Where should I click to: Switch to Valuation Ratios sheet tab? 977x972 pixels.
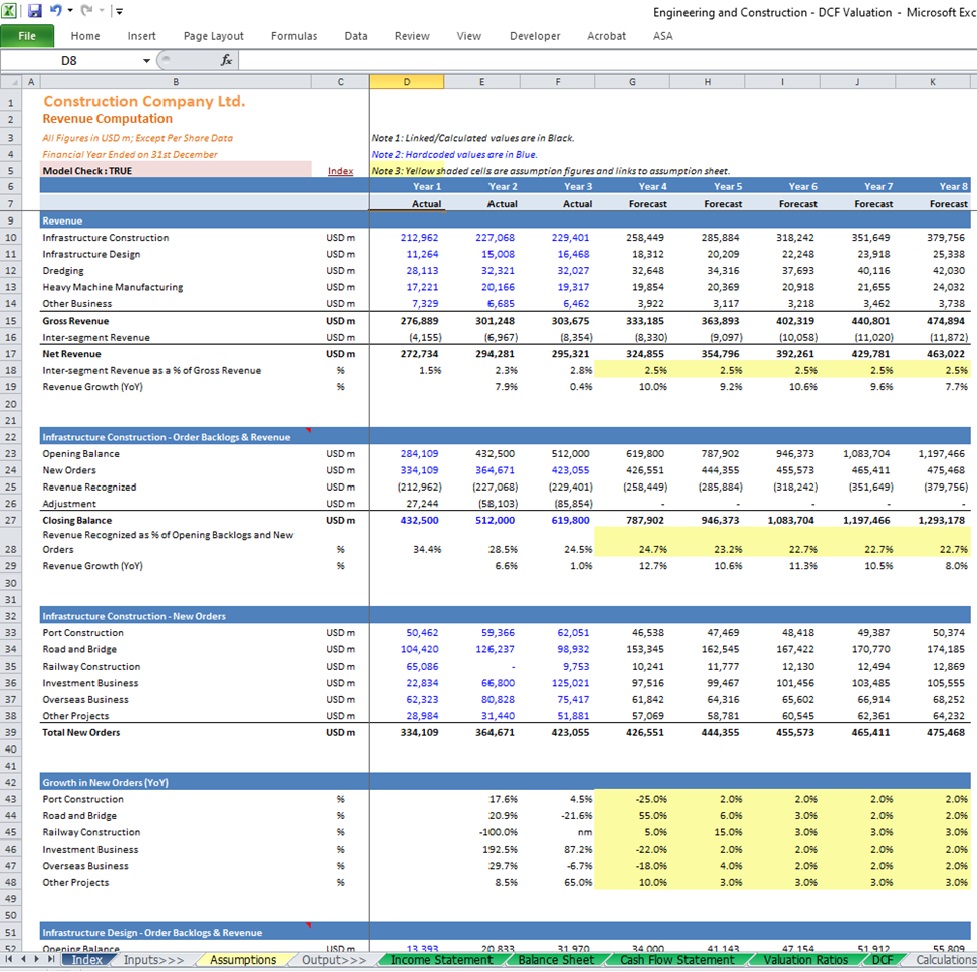pos(806,960)
